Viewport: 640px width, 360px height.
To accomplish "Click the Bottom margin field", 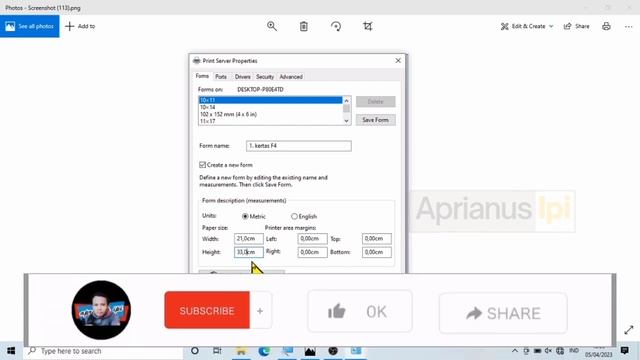I will coord(377,252).
